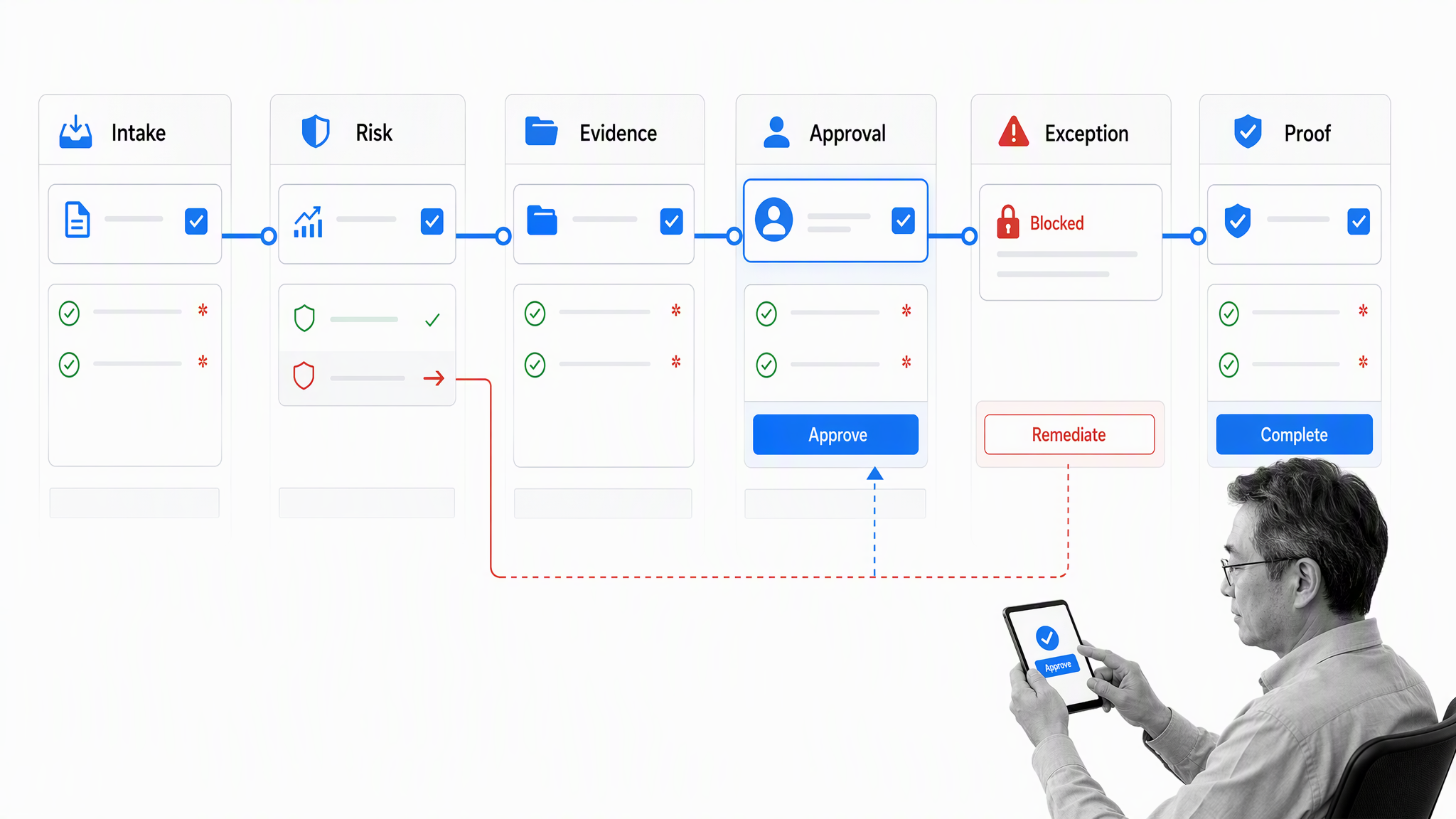Screen dimensions: 1456x819
Task: Open the Risk stage header
Action: (x=368, y=130)
